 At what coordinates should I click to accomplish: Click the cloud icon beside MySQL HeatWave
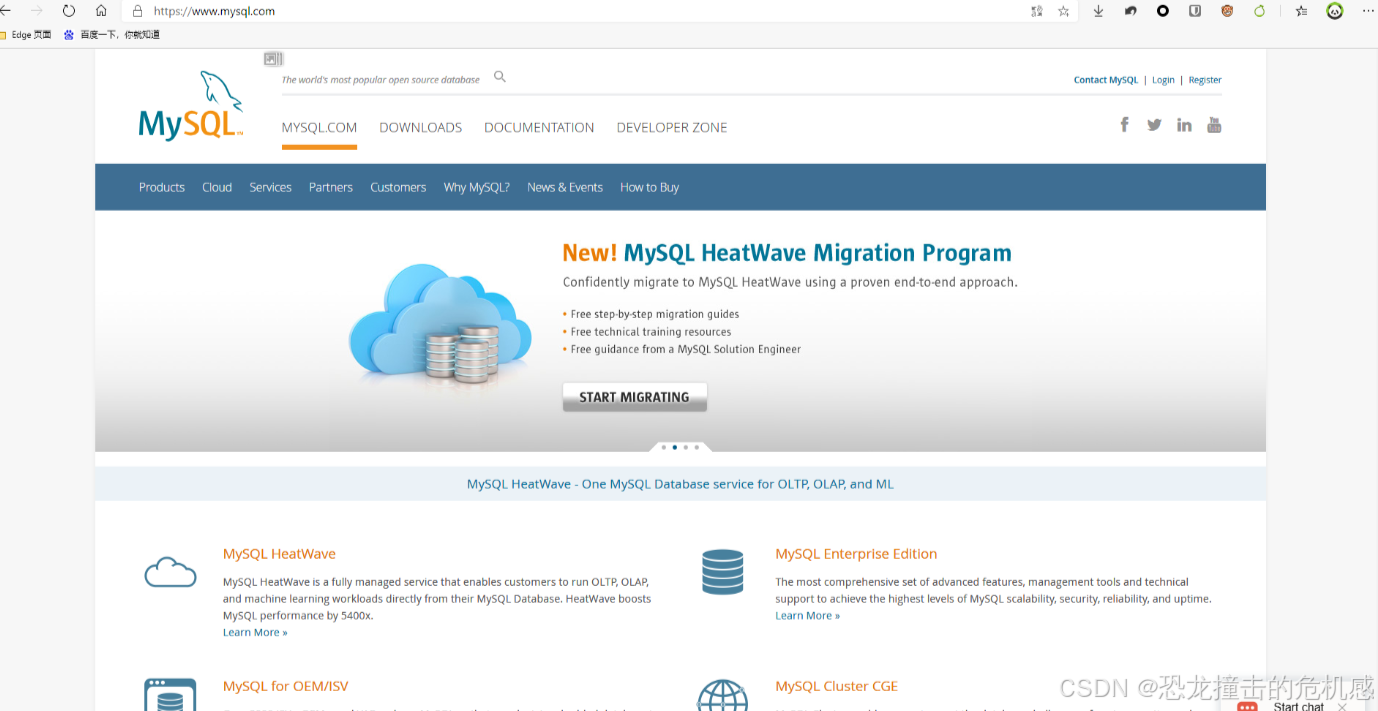(x=170, y=572)
